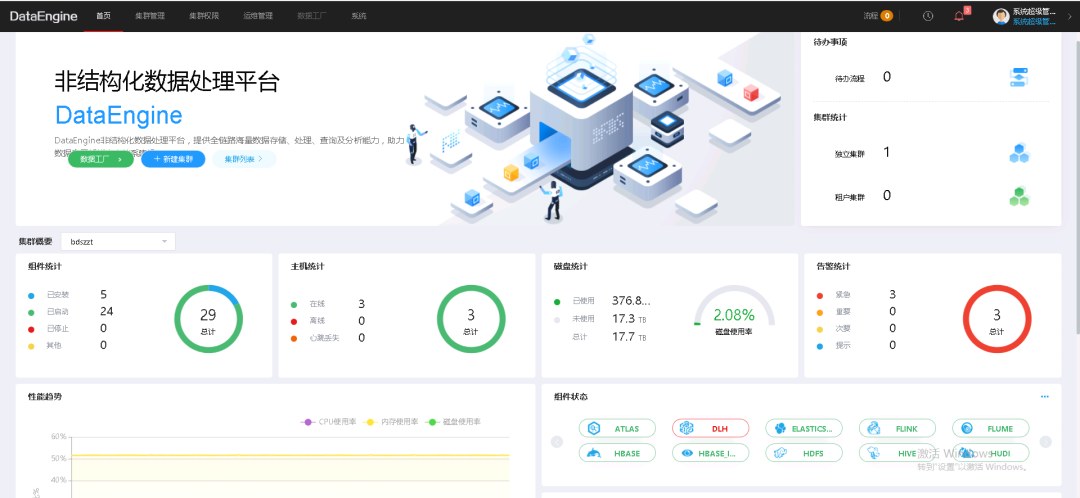1080x498 pixels.
Task: Click the 集群列表 button
Action: click(244, 159)
